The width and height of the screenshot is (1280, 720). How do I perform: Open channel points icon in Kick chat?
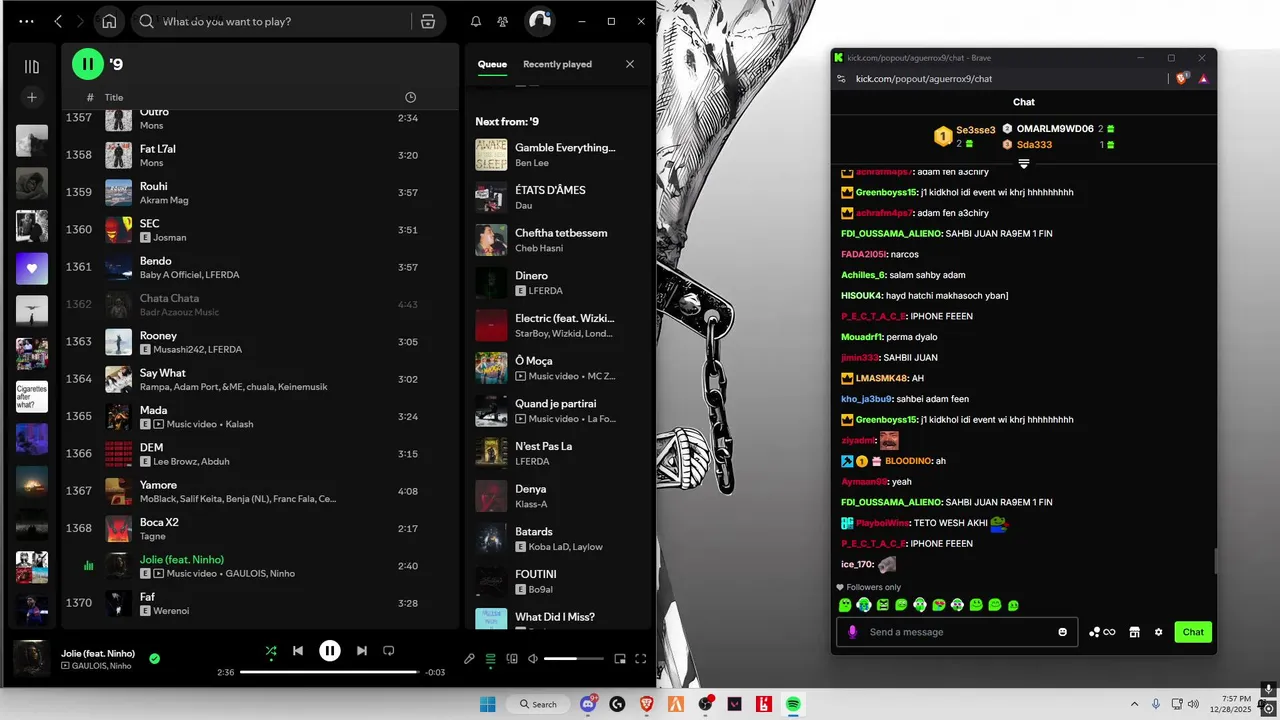[x=1102, y=632]
